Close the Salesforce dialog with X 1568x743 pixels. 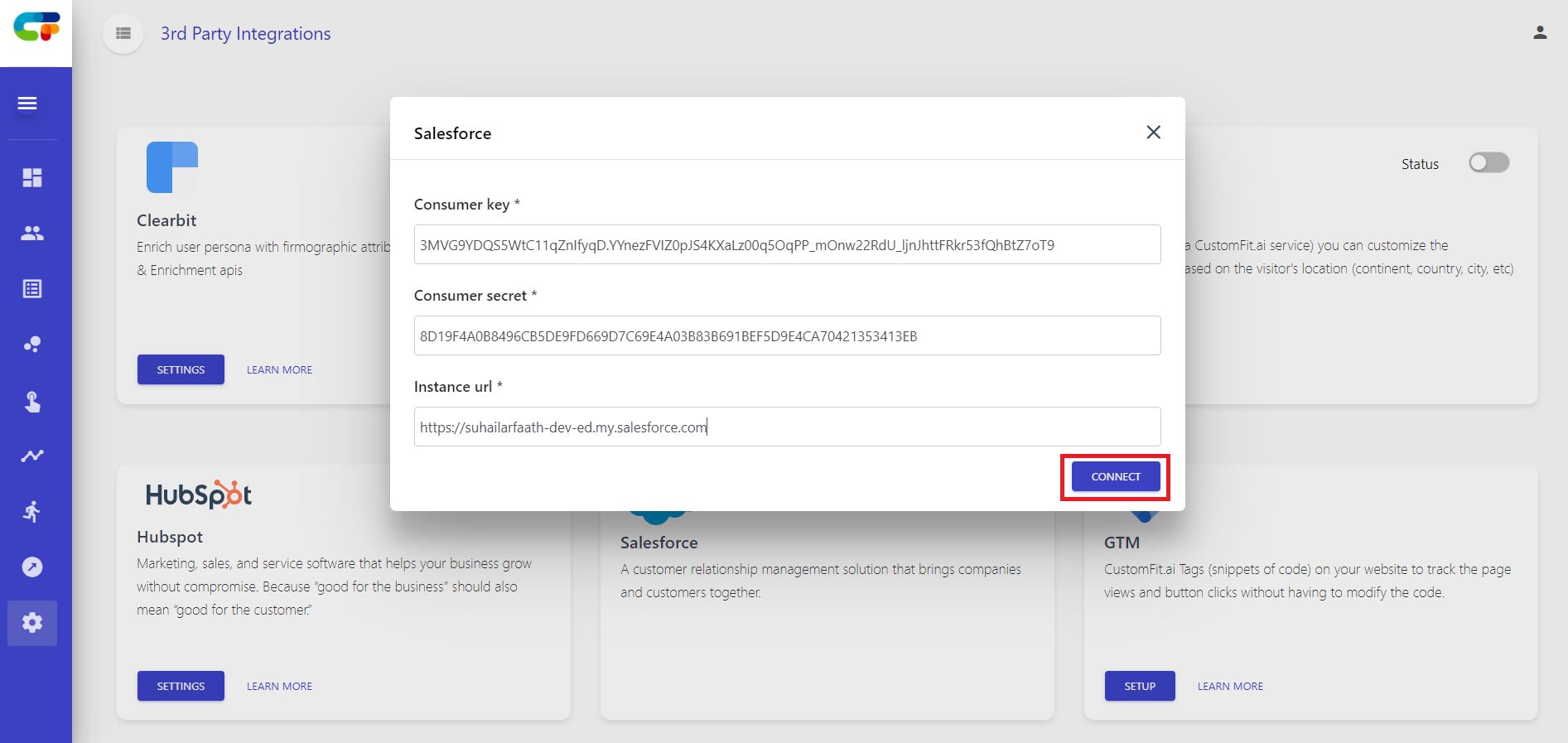[1153, 133]
